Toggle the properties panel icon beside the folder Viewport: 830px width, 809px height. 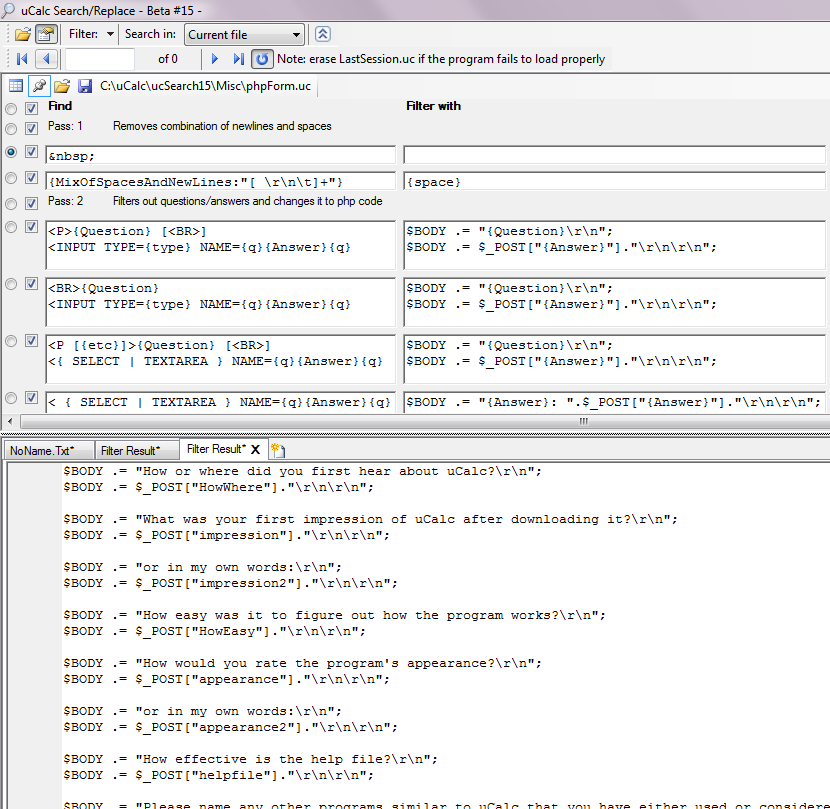46,34
